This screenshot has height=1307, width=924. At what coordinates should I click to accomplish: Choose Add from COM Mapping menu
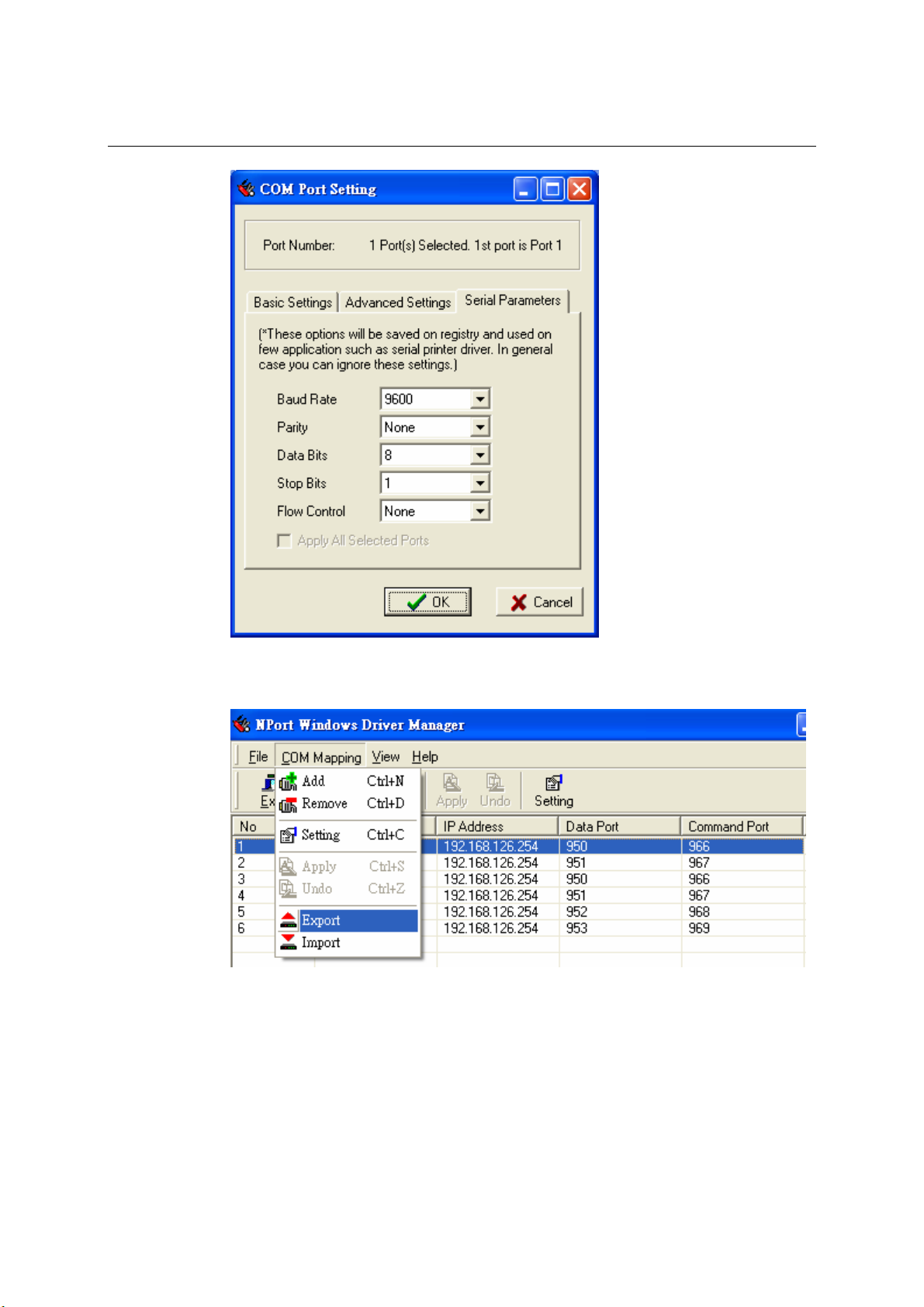coord(348,781)
